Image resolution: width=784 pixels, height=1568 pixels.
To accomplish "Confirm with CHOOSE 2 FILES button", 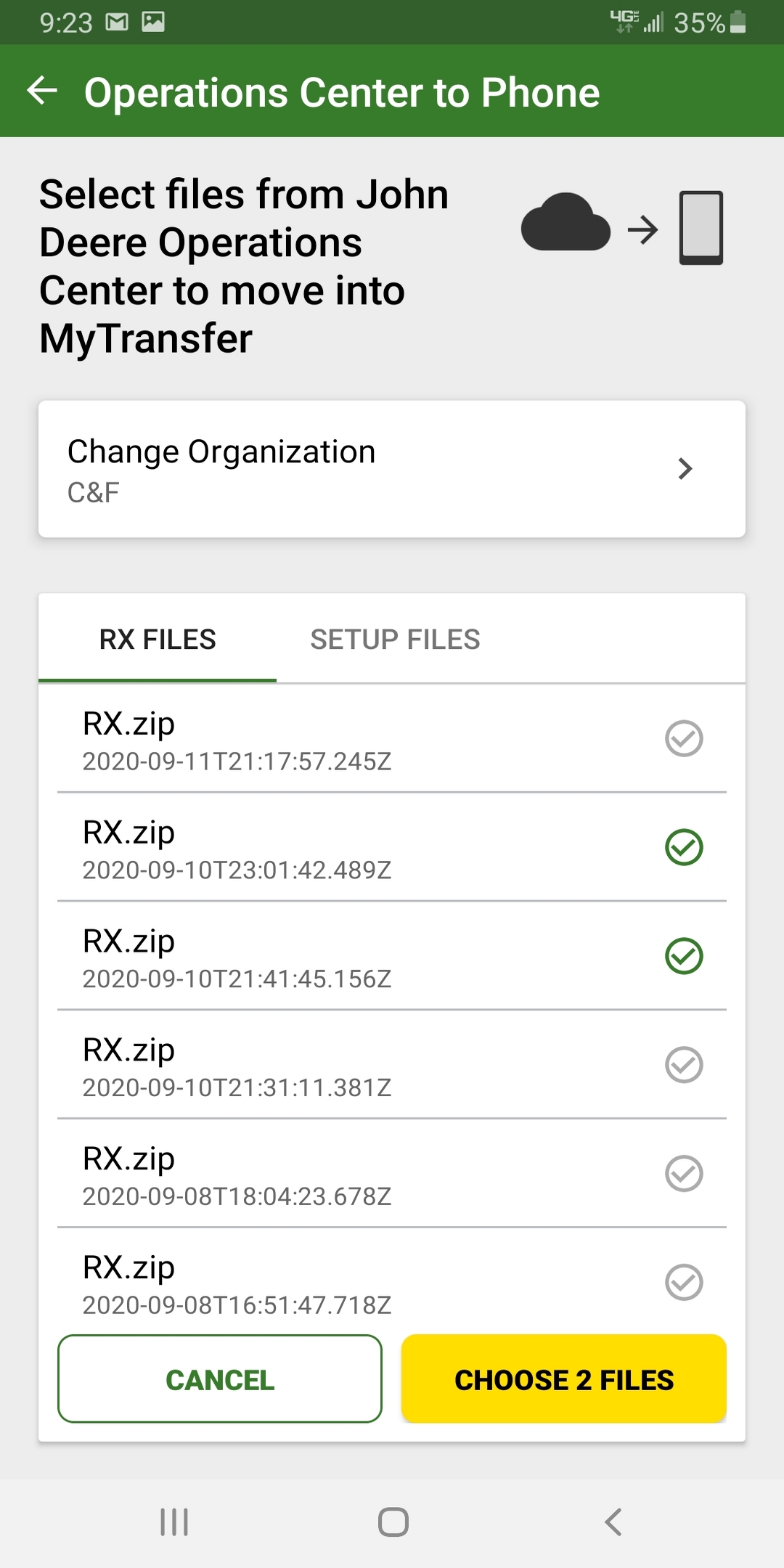I will pos(564,1379).
